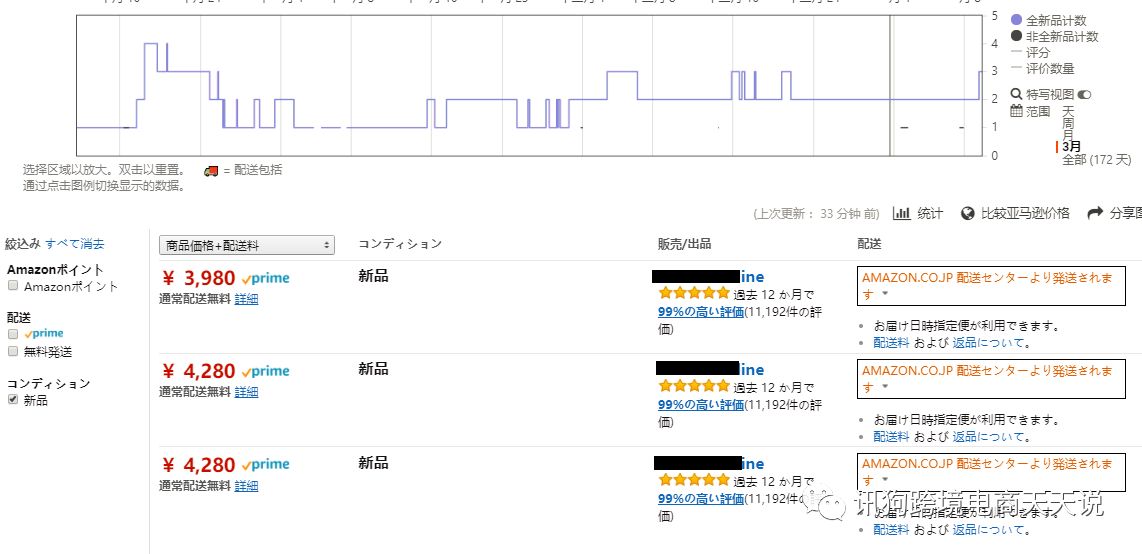Viewport: 1142px width, 554px height.
Task: Click prime badge in the last offer row
Action: [x=266, y=464]
